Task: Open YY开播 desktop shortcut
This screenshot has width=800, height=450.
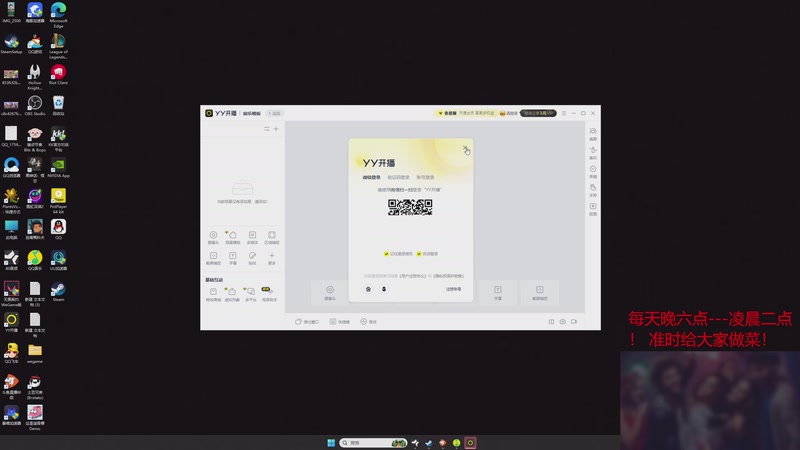Action: 11,322
